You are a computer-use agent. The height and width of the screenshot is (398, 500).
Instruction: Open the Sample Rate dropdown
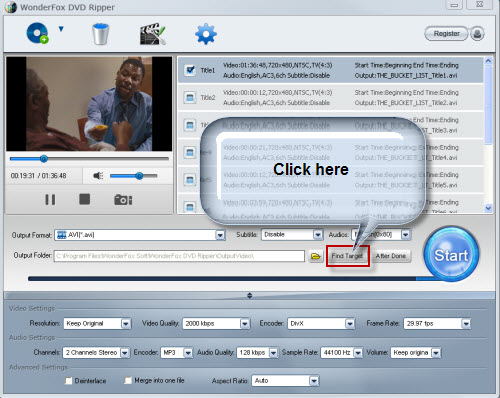(x=342, y=353)
